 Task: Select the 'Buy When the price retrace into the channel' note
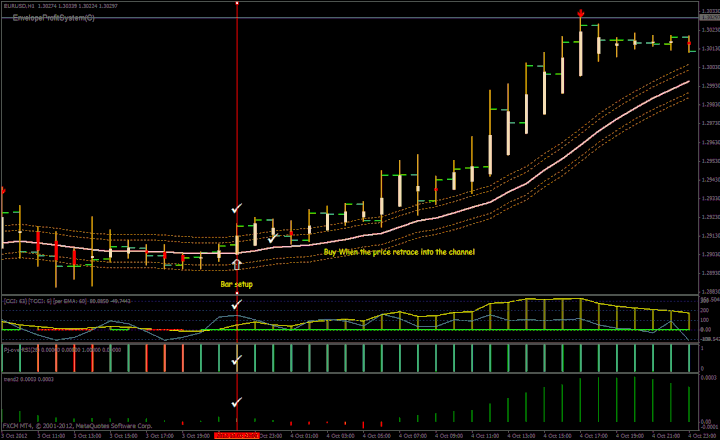tap(399, 252)
